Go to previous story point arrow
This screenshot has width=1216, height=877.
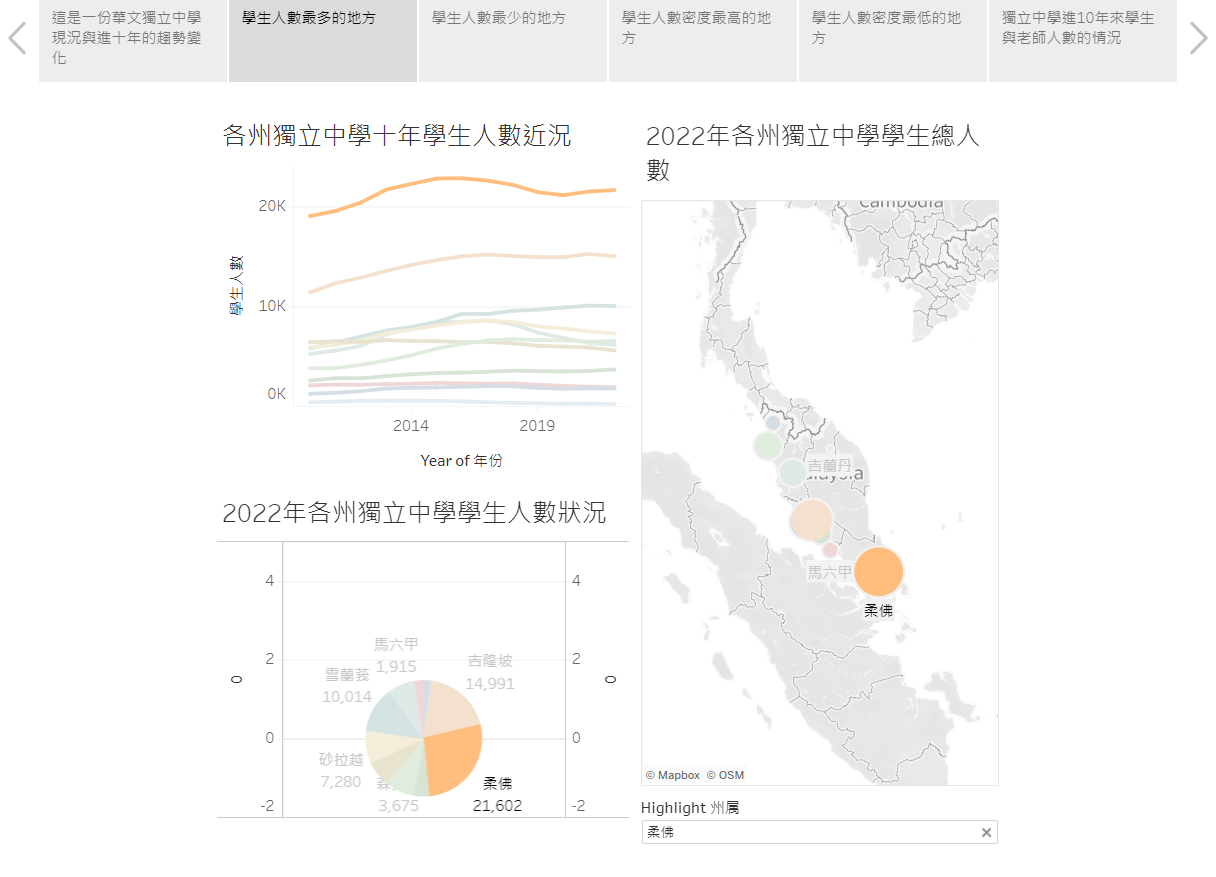[17, 39]
